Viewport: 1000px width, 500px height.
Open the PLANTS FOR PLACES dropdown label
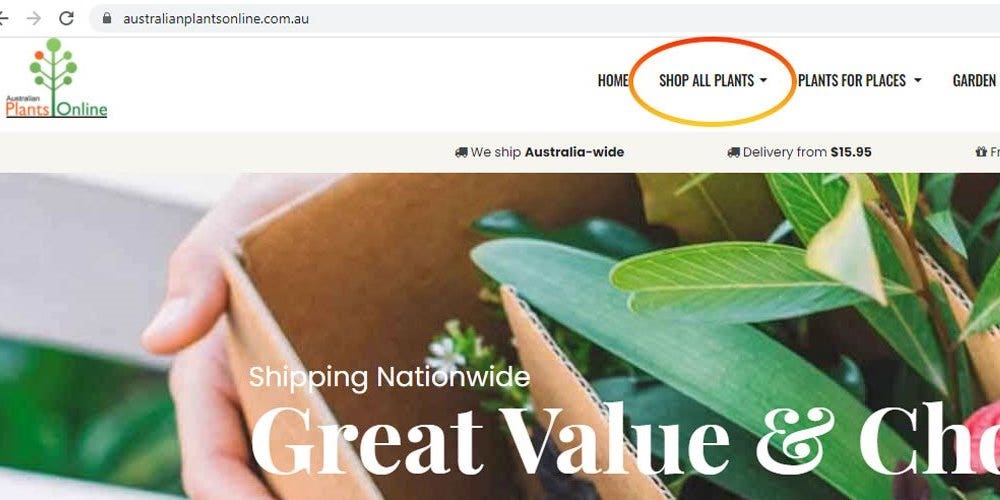[851, 80]
